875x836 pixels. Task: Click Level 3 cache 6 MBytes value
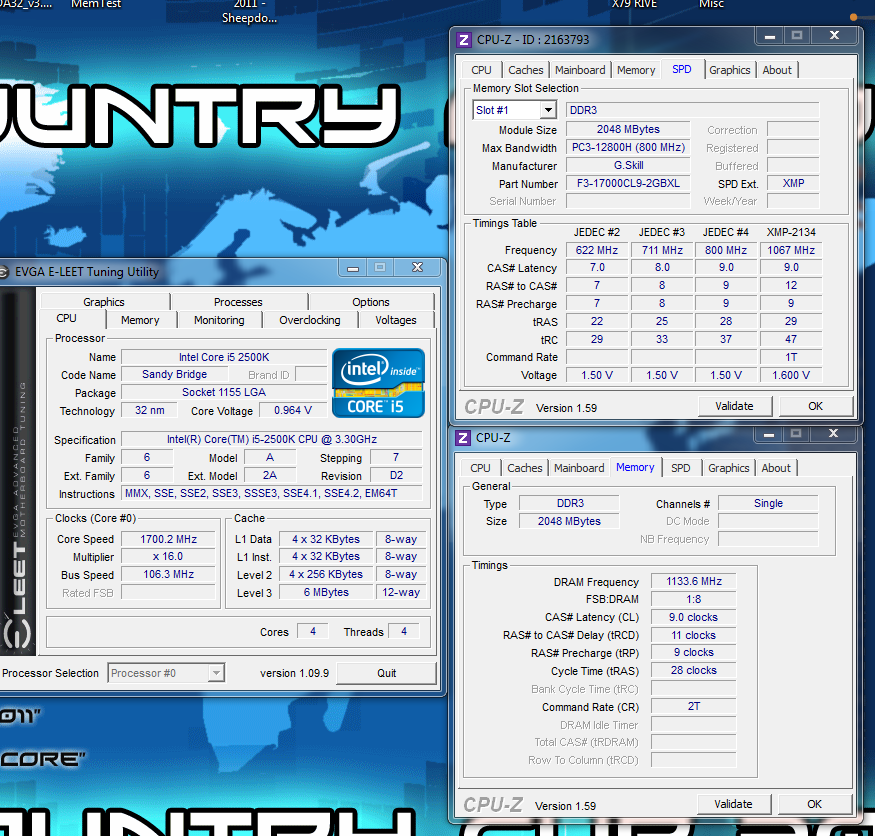point(326,593)
